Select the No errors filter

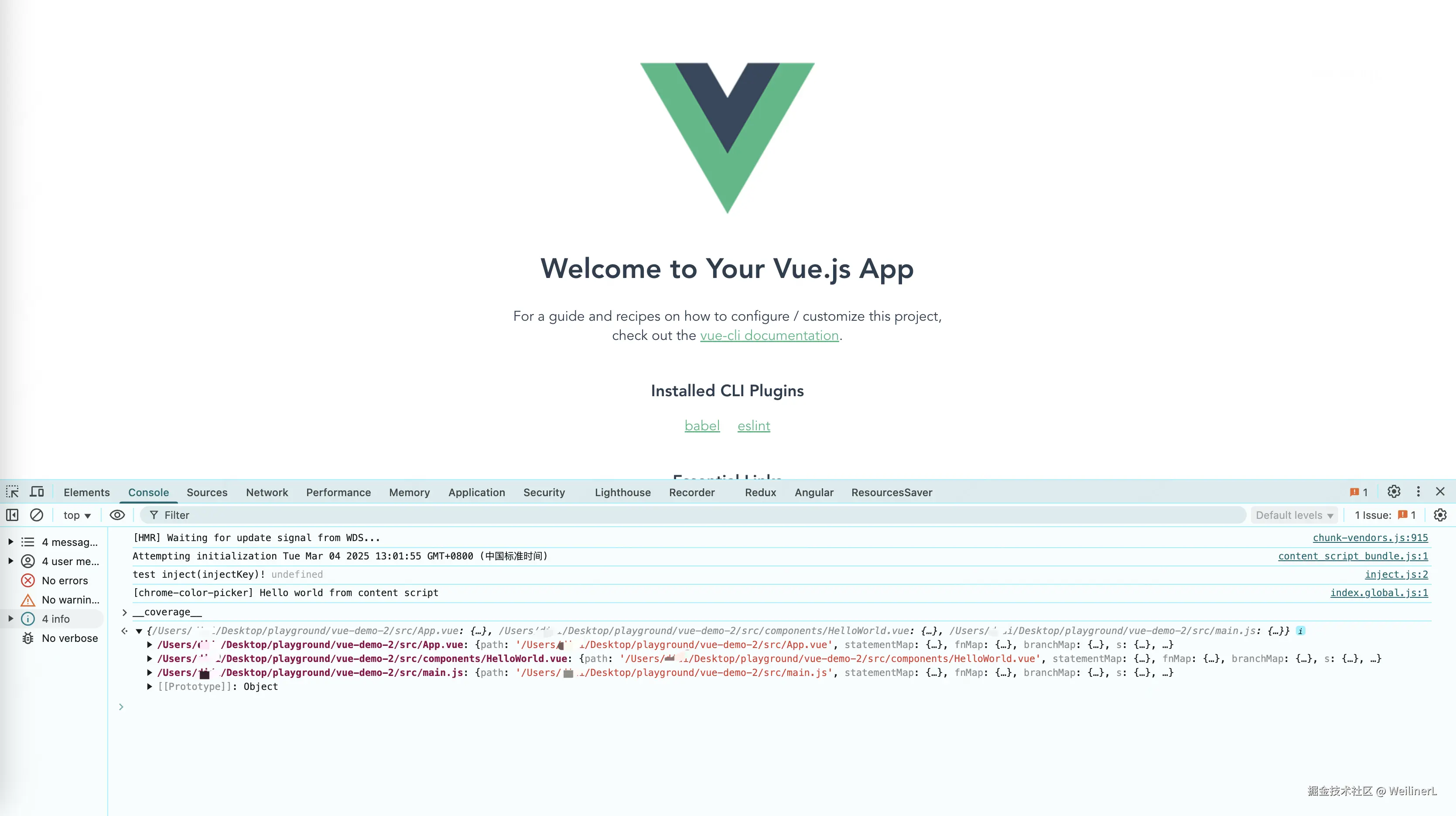pyautogui.click(x=65, y=580)
